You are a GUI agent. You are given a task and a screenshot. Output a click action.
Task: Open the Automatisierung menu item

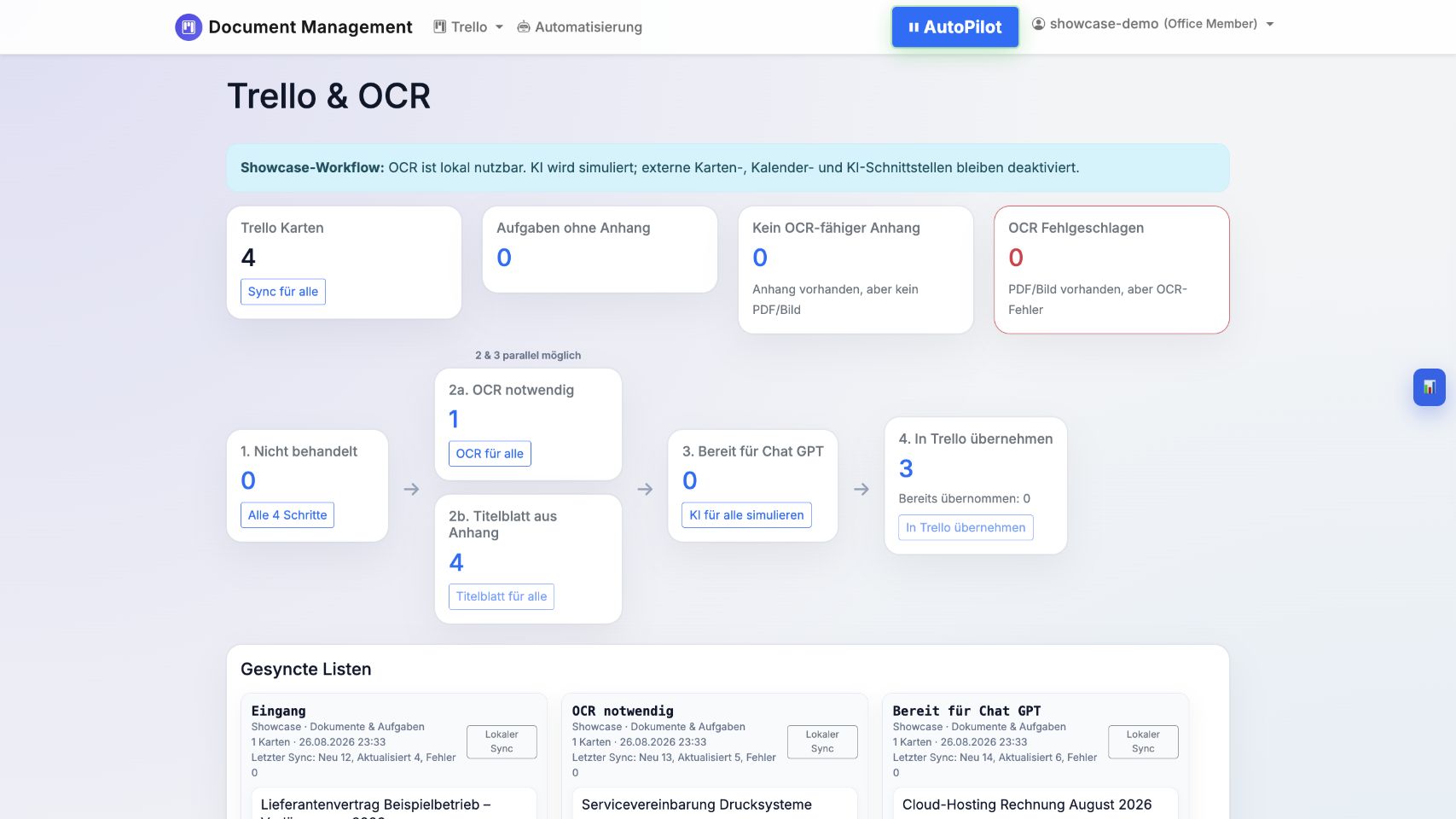coord(580,27)
